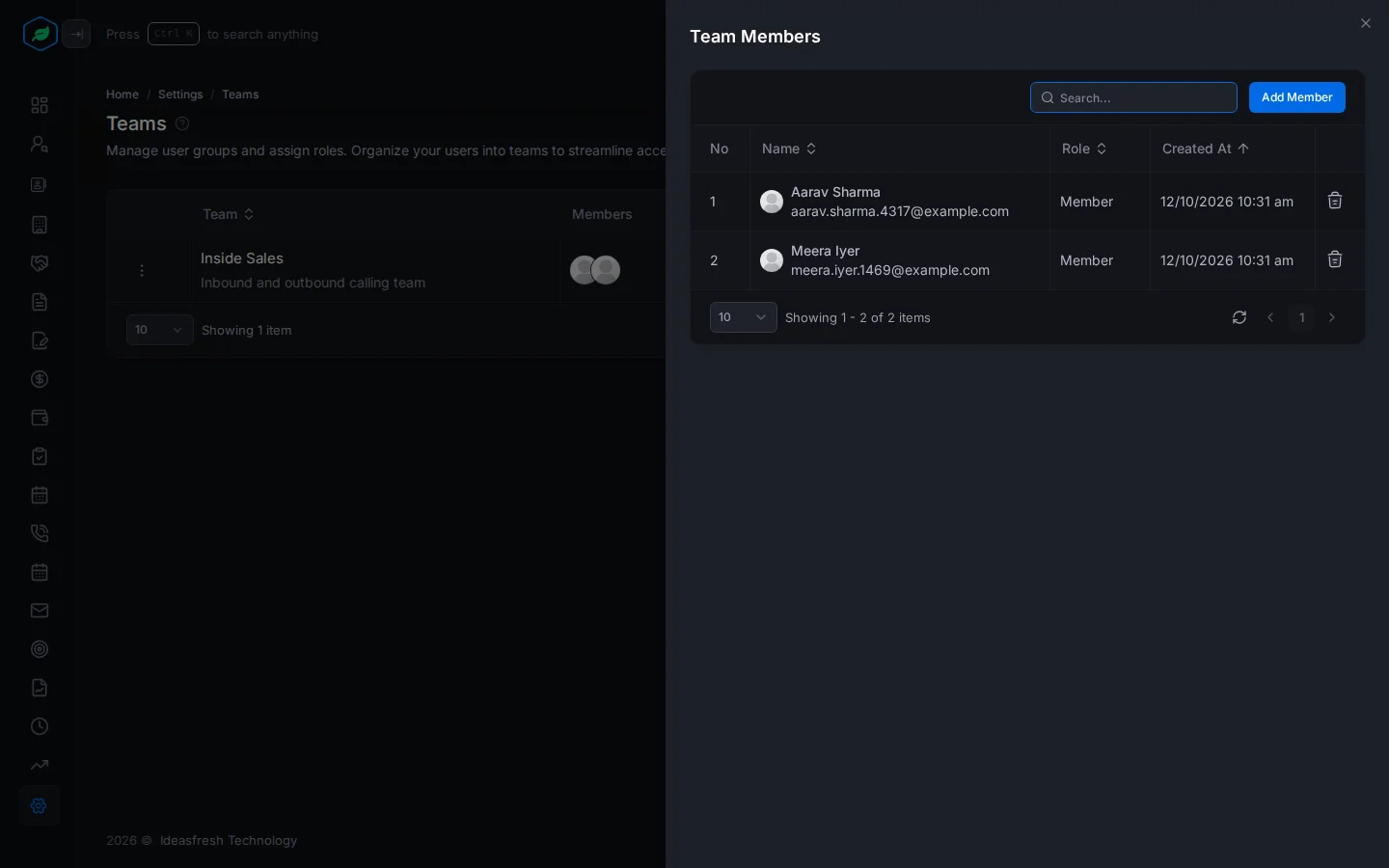
Task: Refresh the team members list
Action: tap(1239, 317)
